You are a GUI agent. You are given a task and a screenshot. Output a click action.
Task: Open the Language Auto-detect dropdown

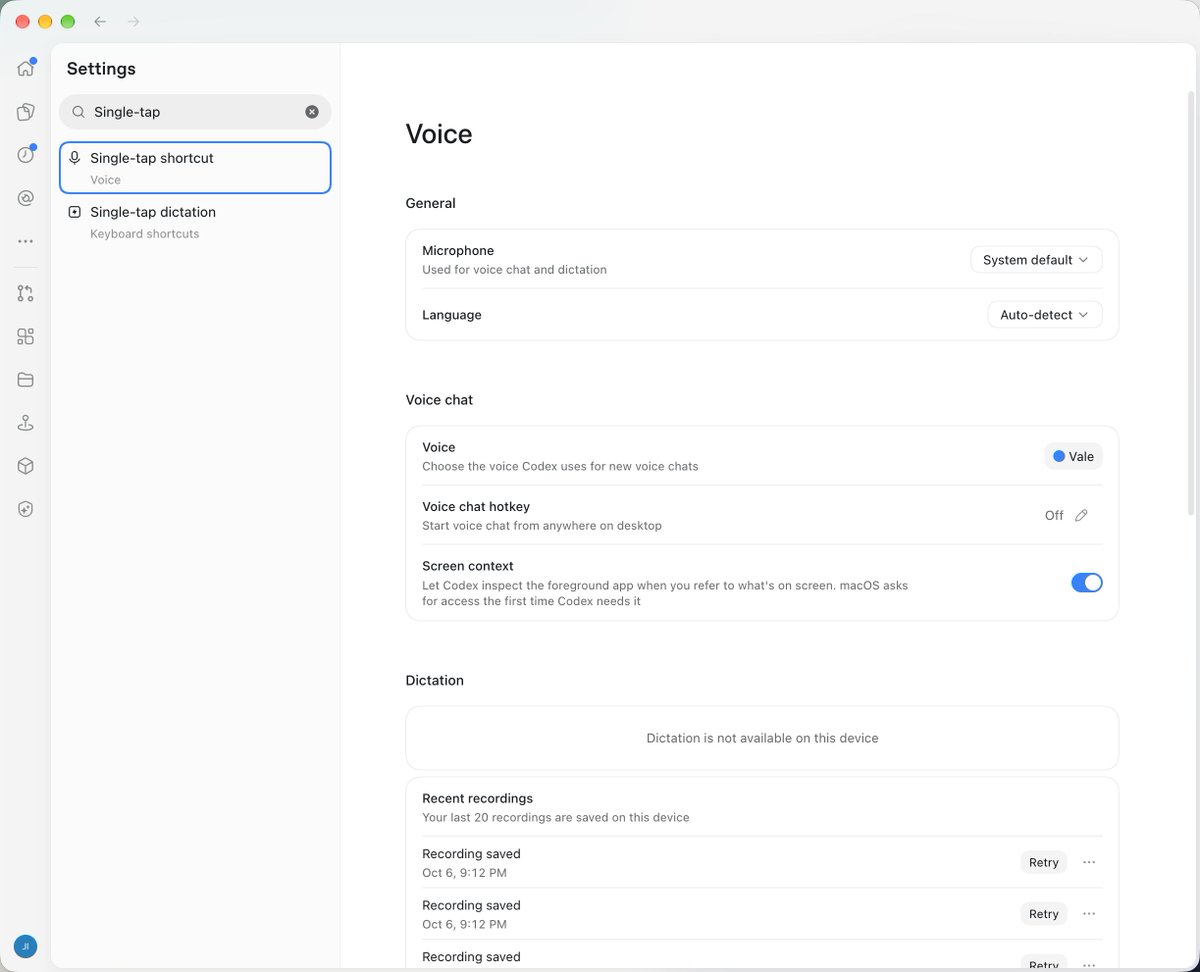tap(1045, 315)
